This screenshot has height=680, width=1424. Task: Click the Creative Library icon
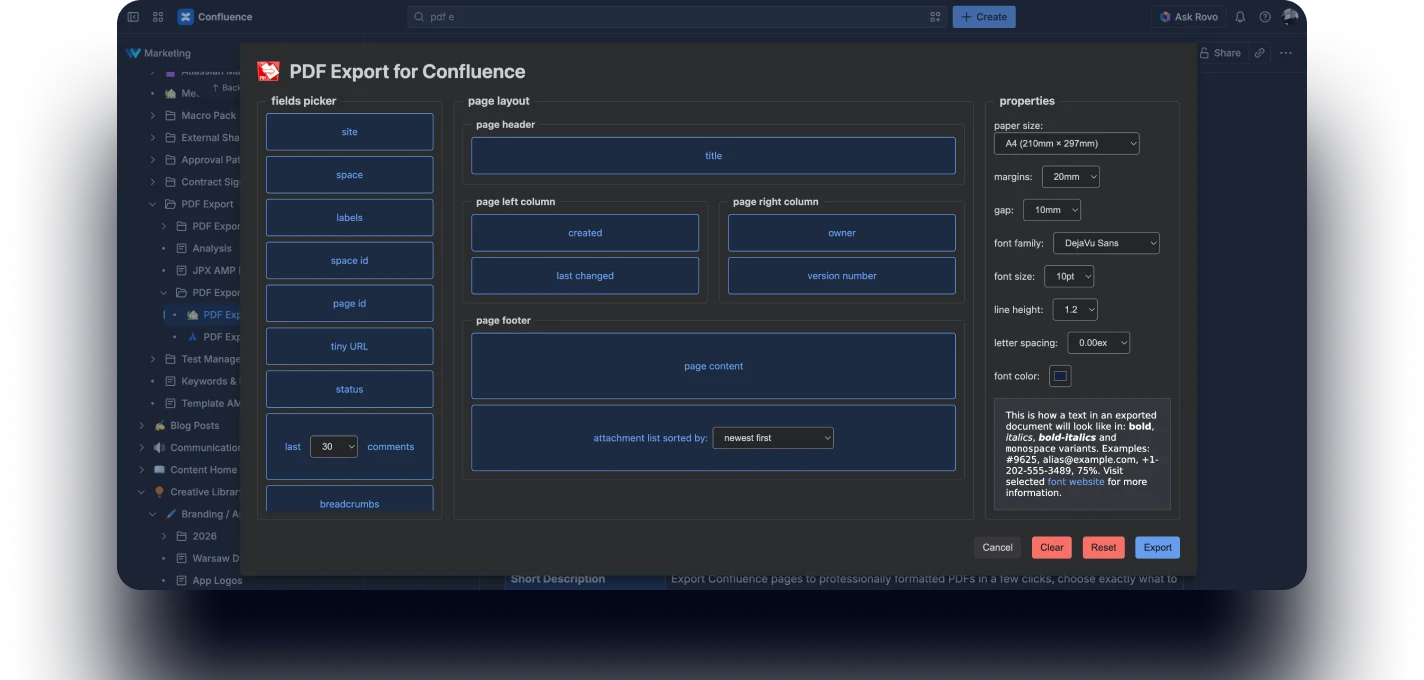click(159, 491)
